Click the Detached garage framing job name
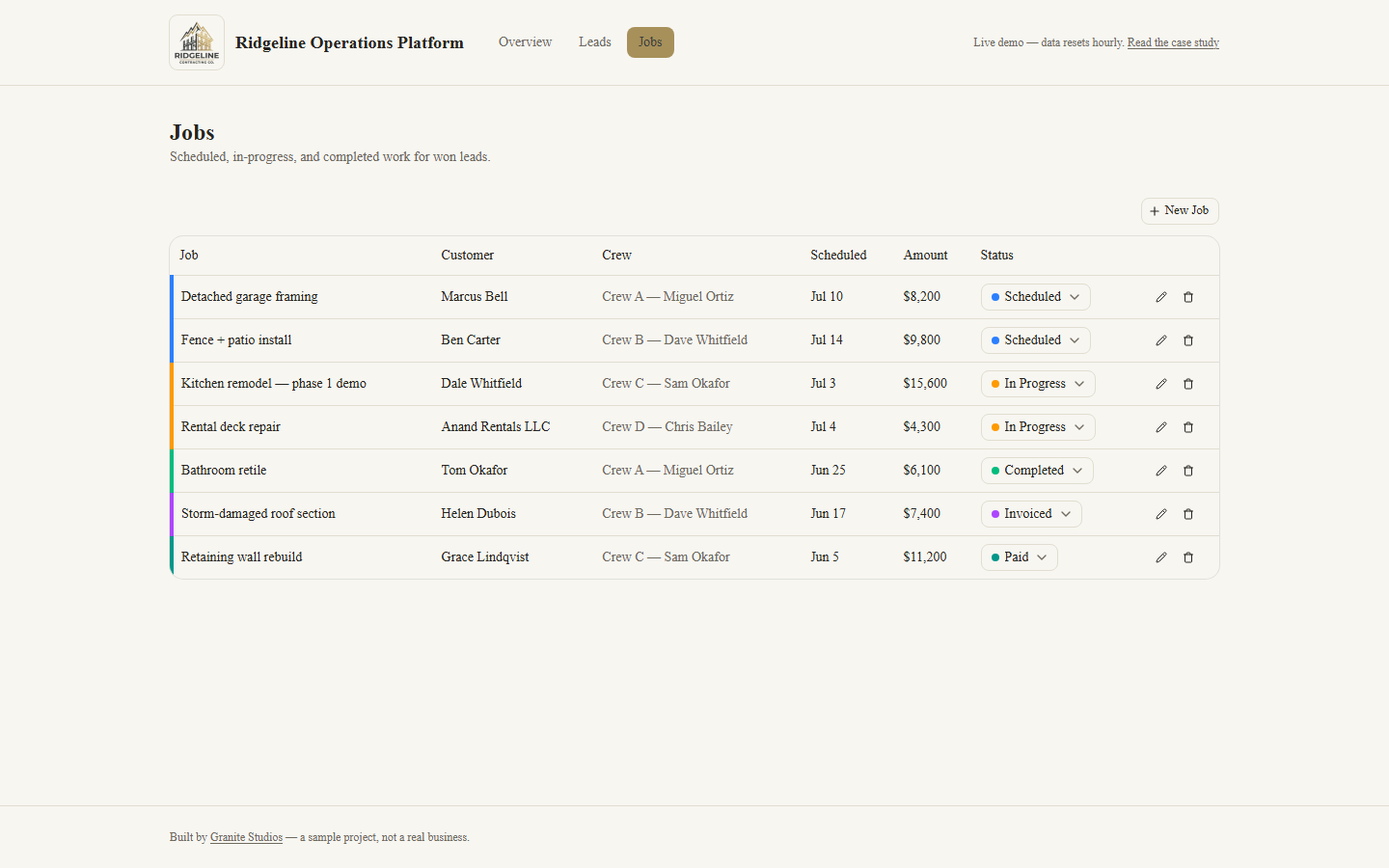 click(250, 297)
